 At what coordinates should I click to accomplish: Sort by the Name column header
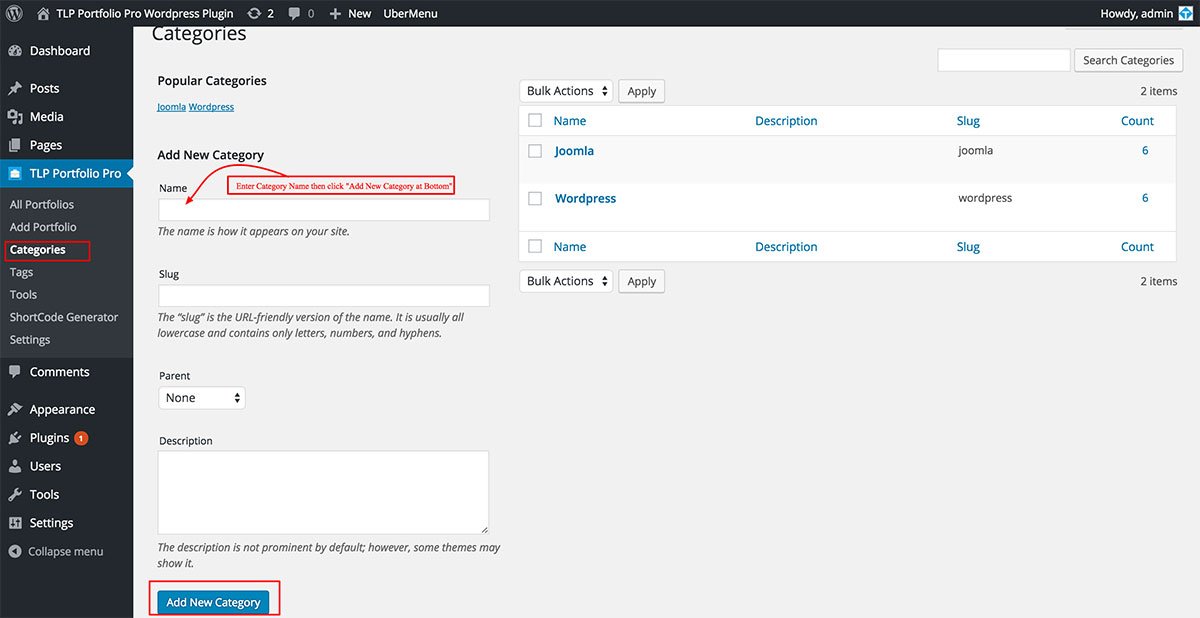point(570,121)
